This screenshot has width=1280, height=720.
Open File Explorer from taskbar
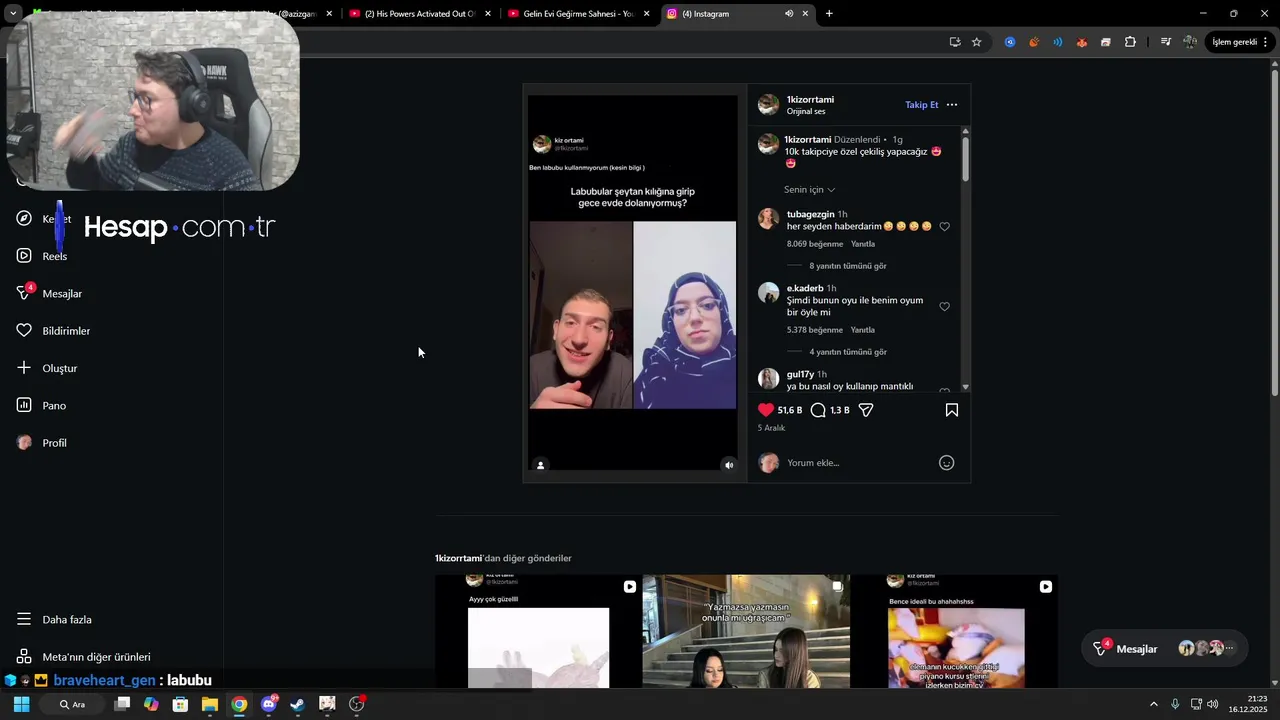pyautogui.click(x=209, y=704)
